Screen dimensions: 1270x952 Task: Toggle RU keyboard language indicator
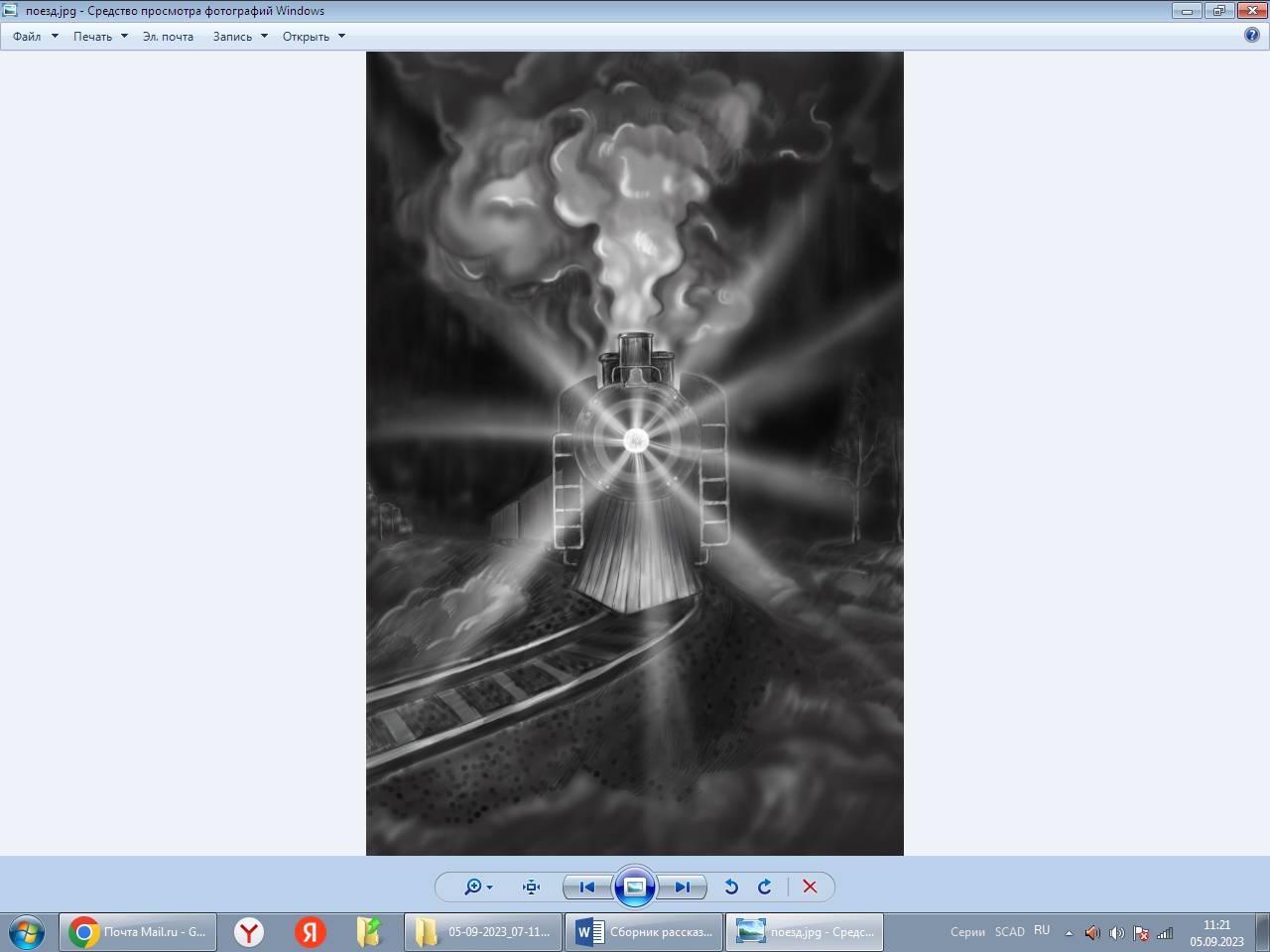1042,931
